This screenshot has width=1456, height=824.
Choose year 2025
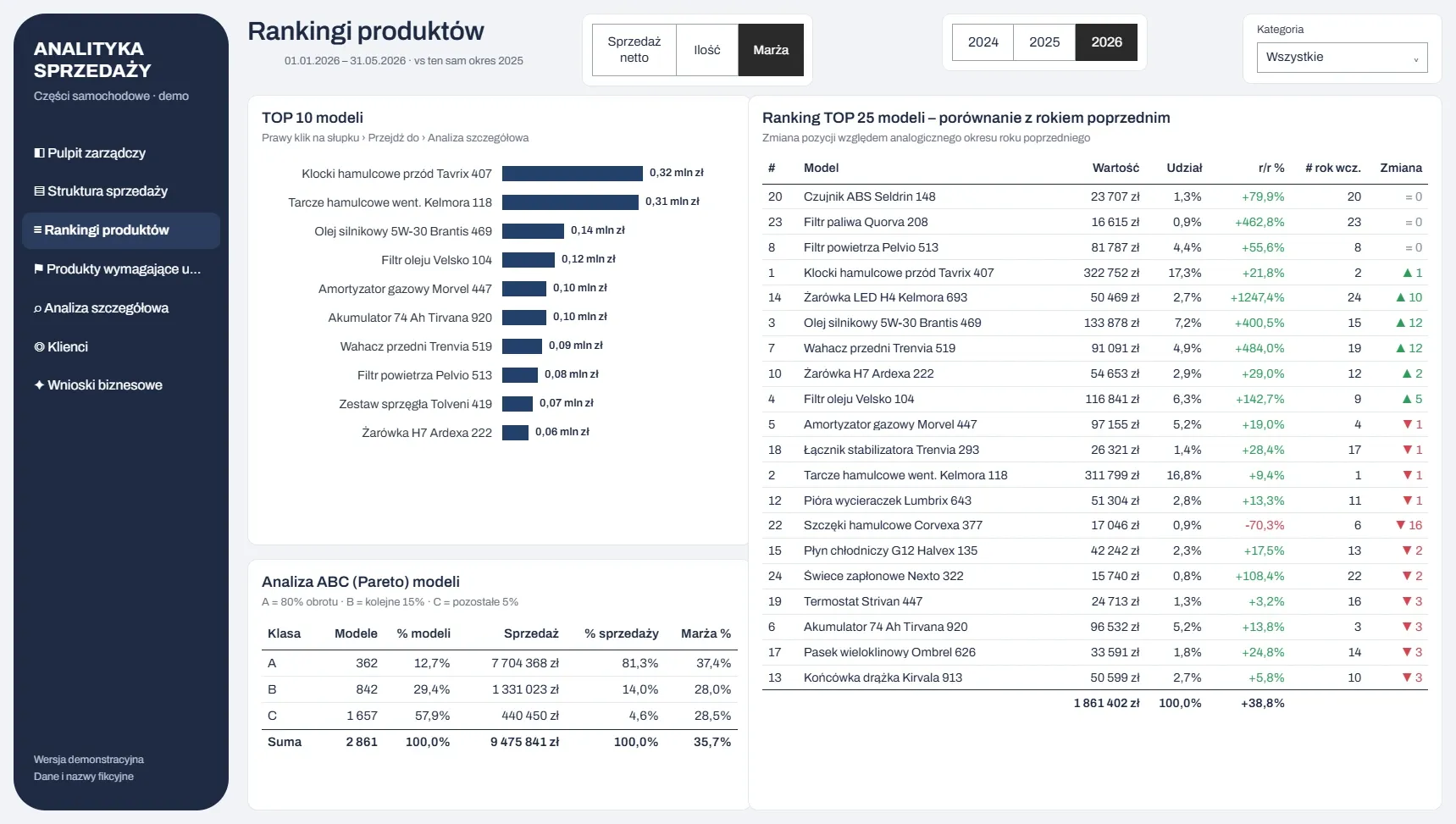pos(1044,42)
